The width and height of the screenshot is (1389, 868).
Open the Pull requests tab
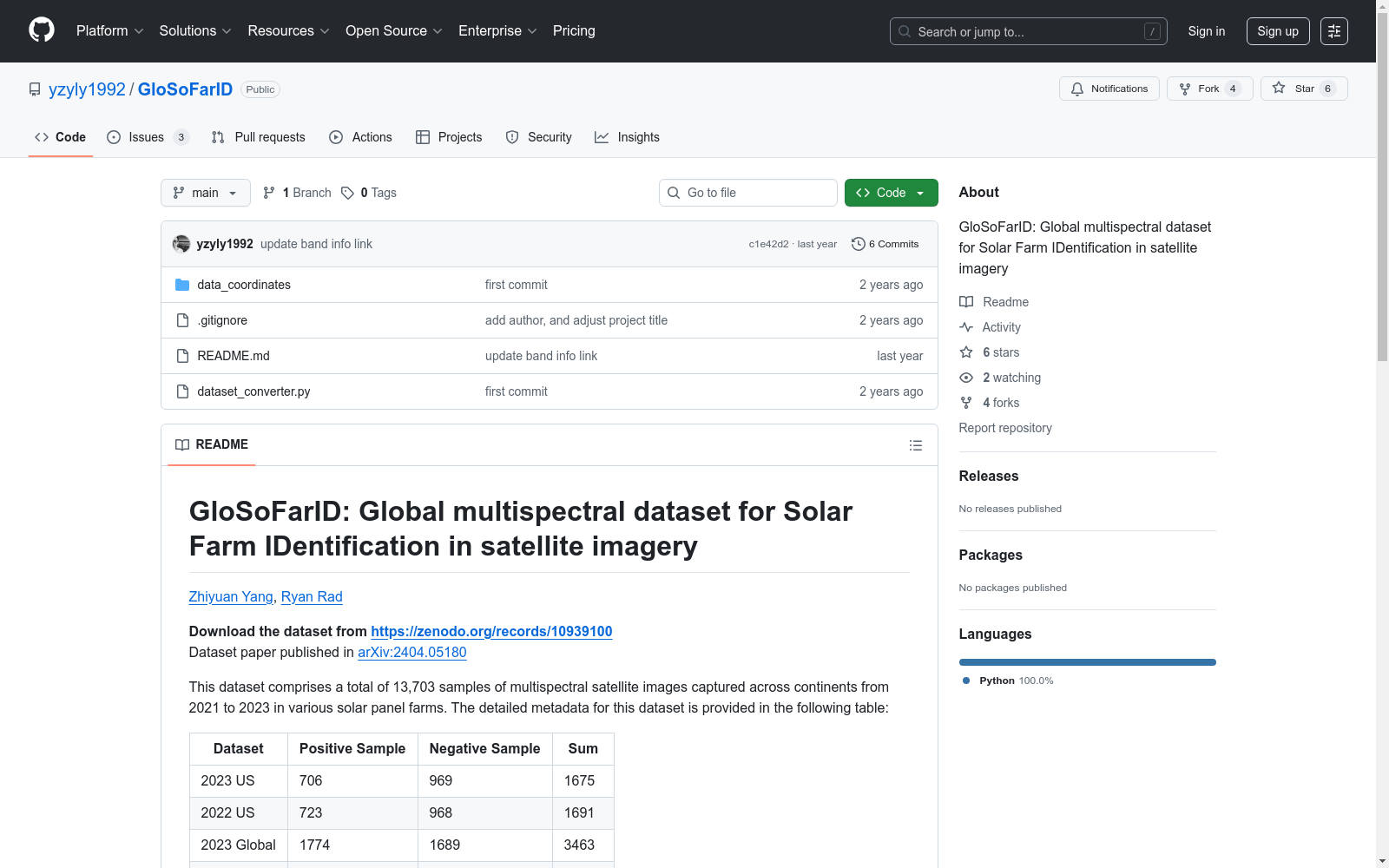coord(259,137)
